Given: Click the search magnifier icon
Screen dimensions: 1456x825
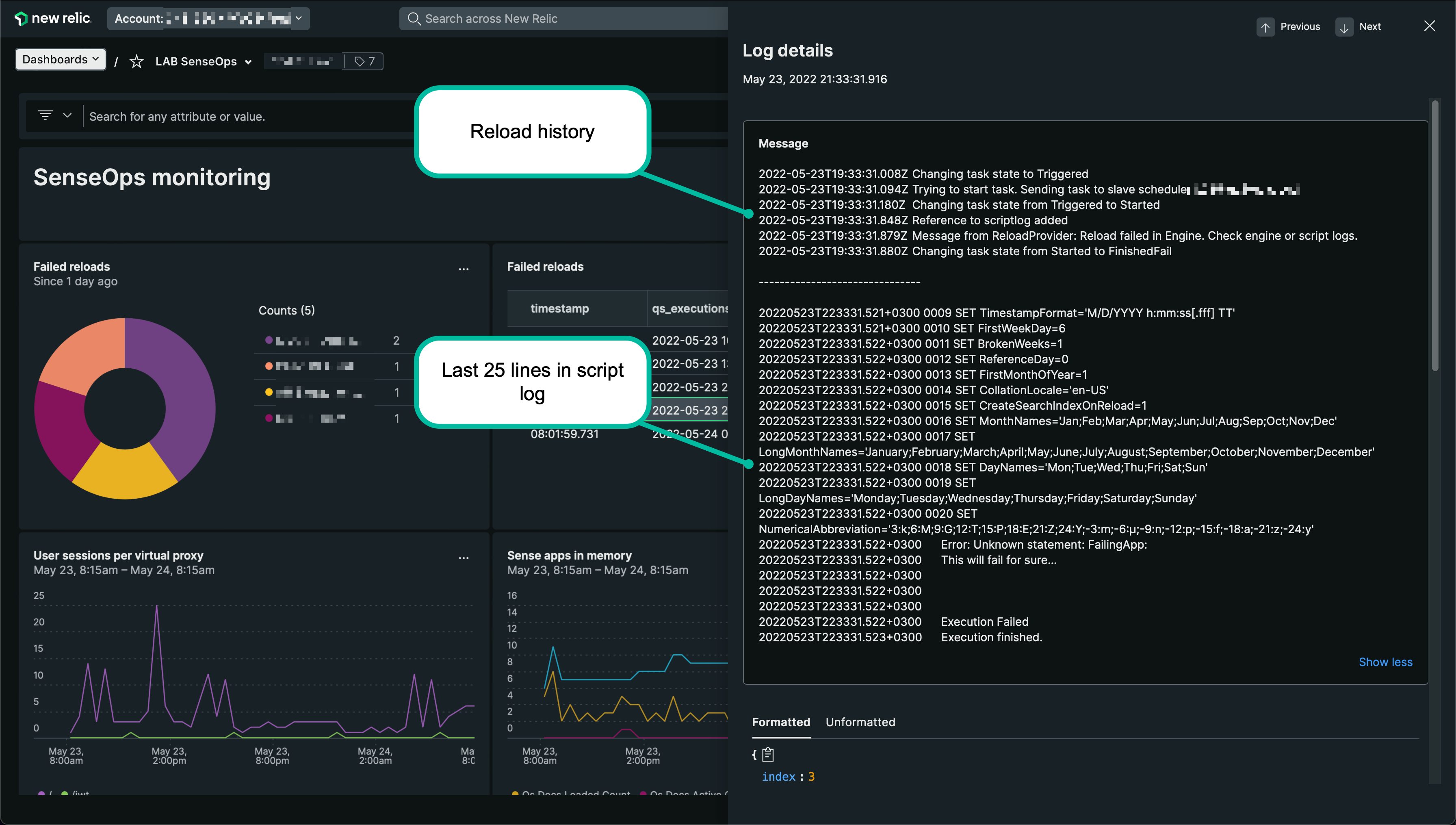Looking at the screenshot, I should tap(414, 19).
